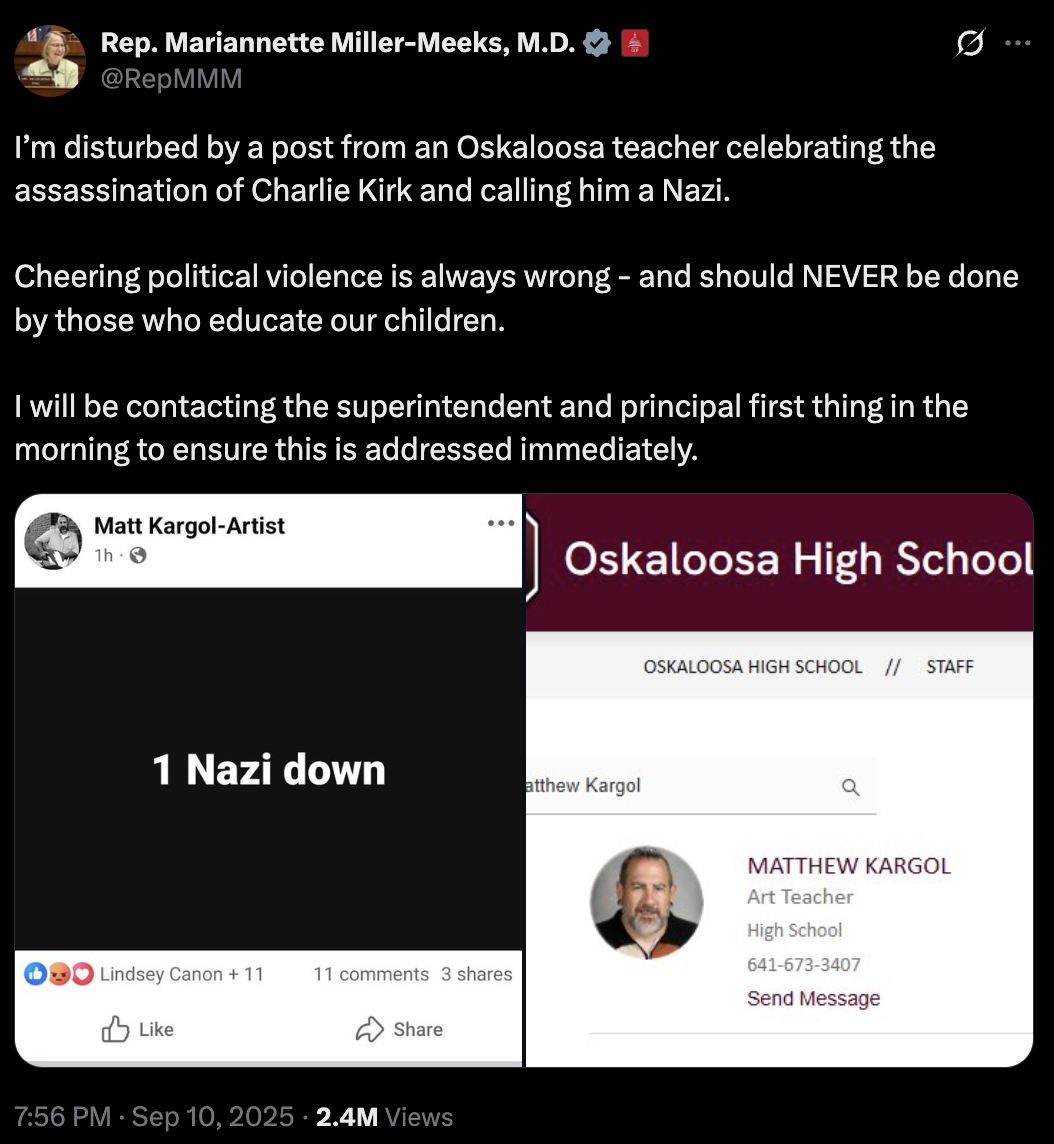
Task: Click the red government affiliation badge
Action: point(634,43)
